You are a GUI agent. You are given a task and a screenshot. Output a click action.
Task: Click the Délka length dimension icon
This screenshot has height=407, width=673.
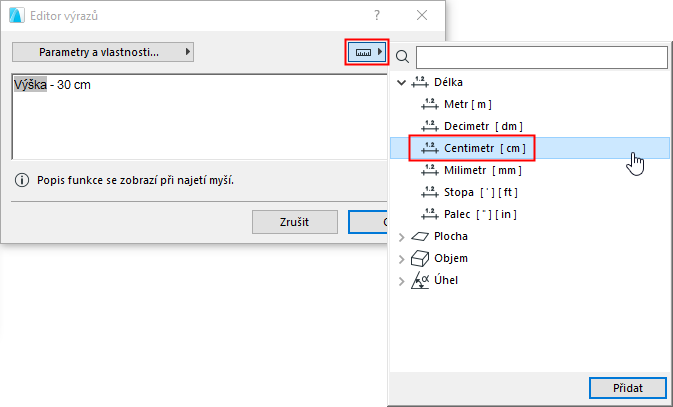point(420,82)
